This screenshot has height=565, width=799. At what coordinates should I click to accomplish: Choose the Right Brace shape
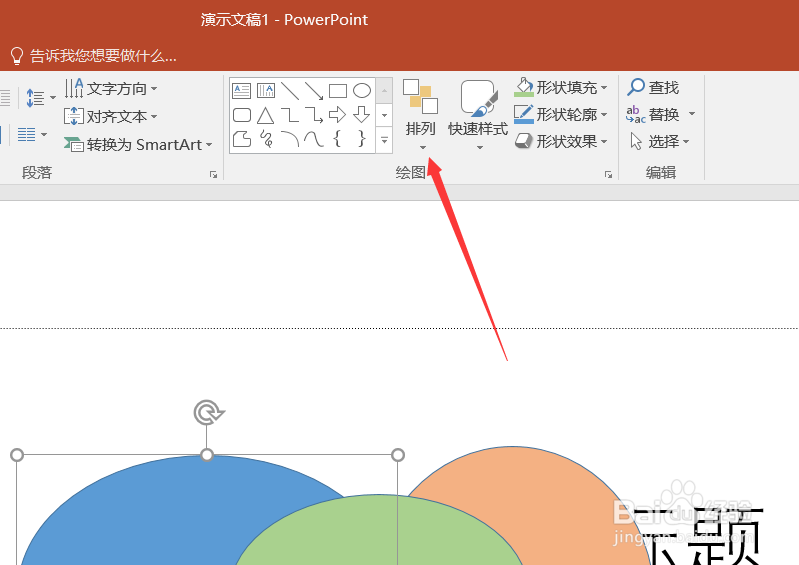362,139
